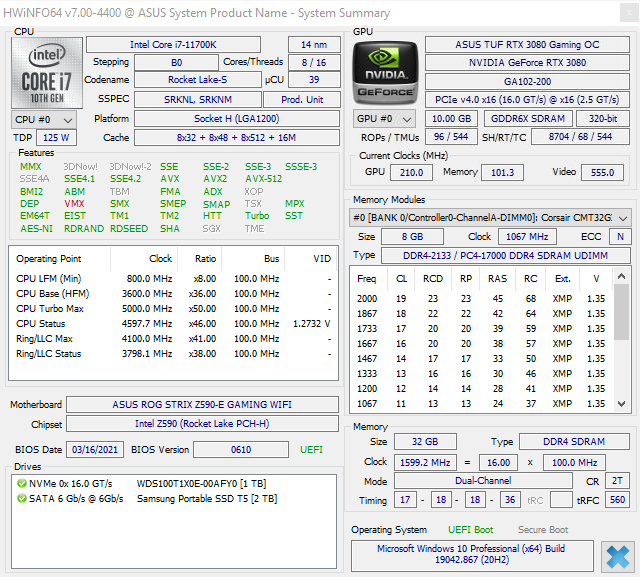Click the grayed Secure Boot label
The width and height of the screenshot is (640, 577).
pos(543,530)
